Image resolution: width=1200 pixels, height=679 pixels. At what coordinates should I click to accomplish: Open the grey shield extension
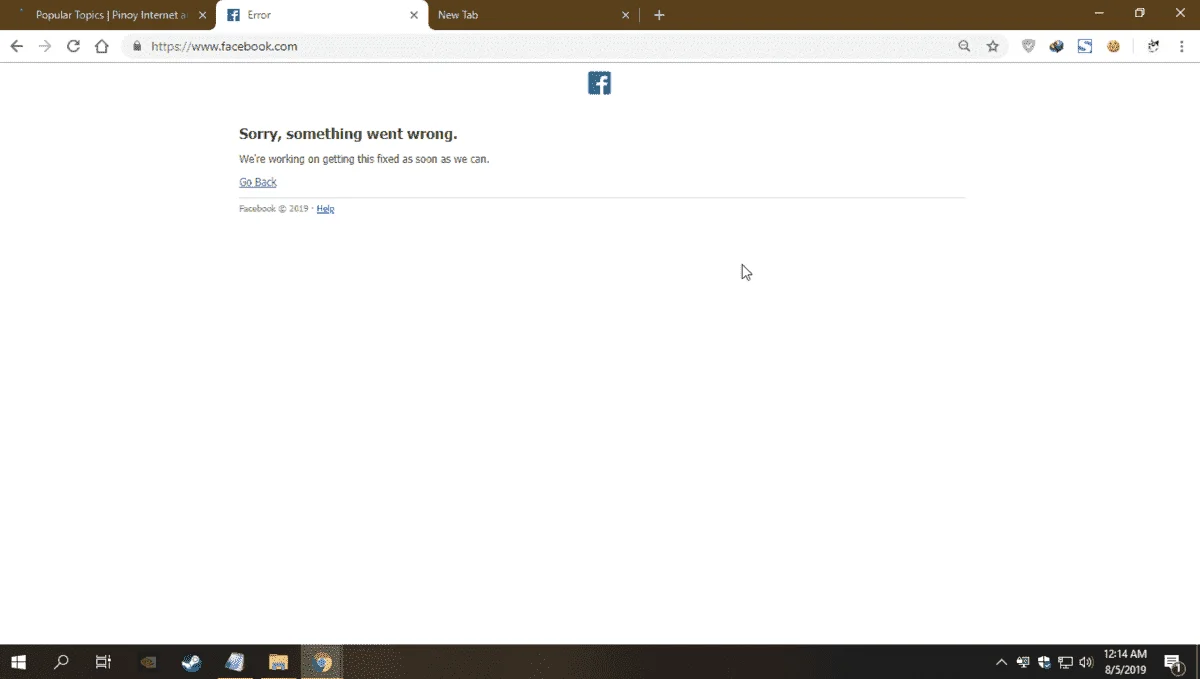coord(1028,46)
